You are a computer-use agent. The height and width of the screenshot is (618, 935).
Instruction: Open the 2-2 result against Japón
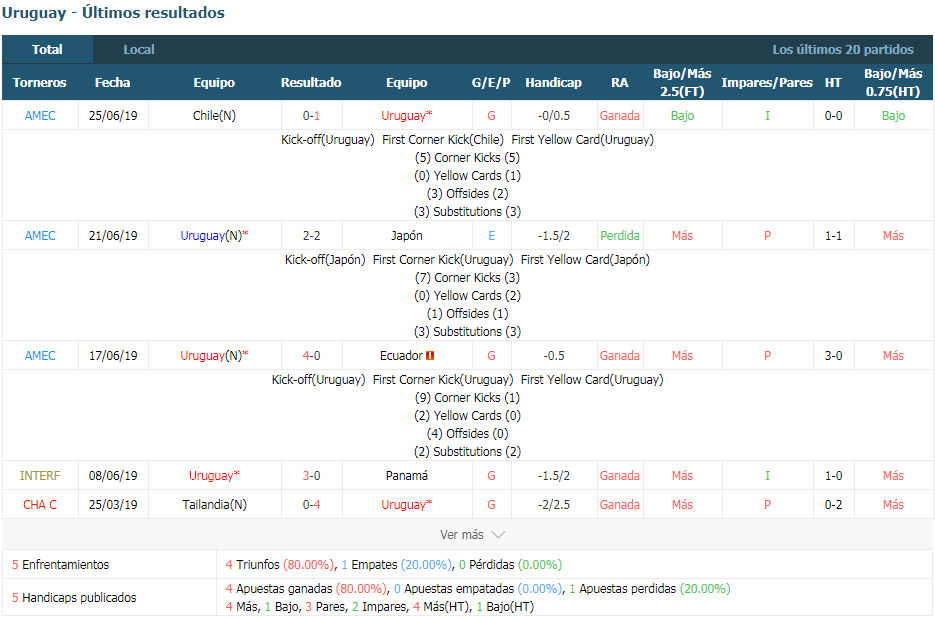coord(311,236)
